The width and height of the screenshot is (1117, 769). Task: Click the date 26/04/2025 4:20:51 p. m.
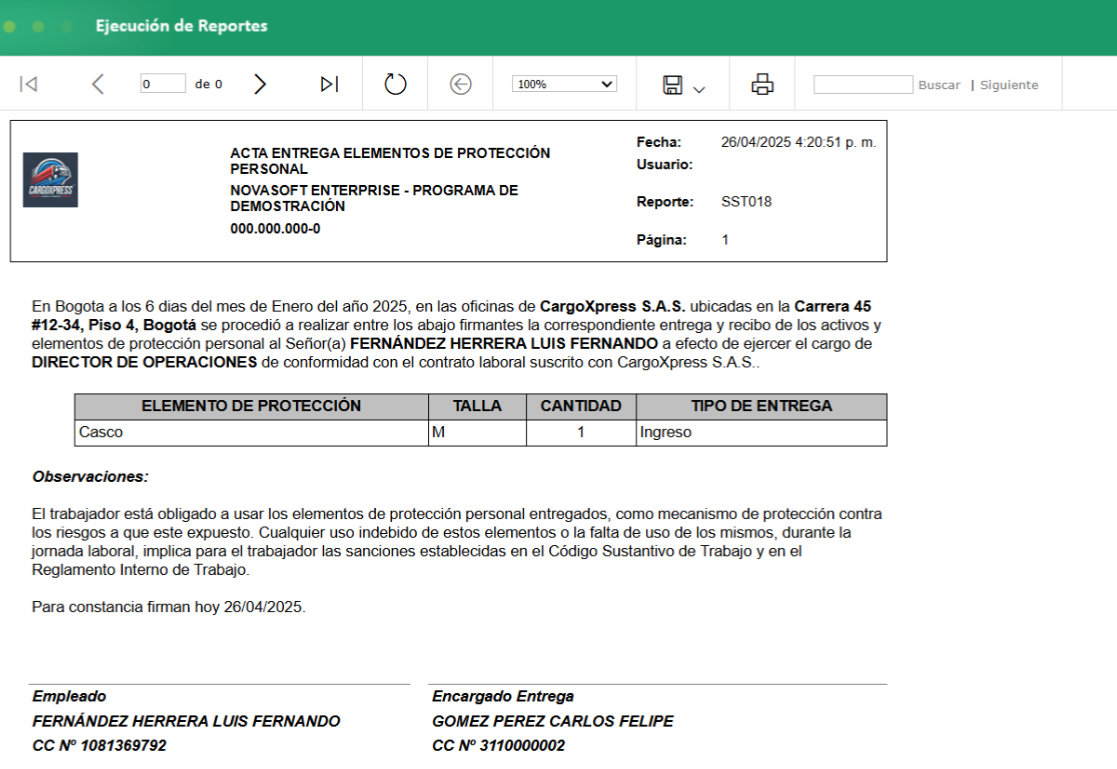pos(798,143)
